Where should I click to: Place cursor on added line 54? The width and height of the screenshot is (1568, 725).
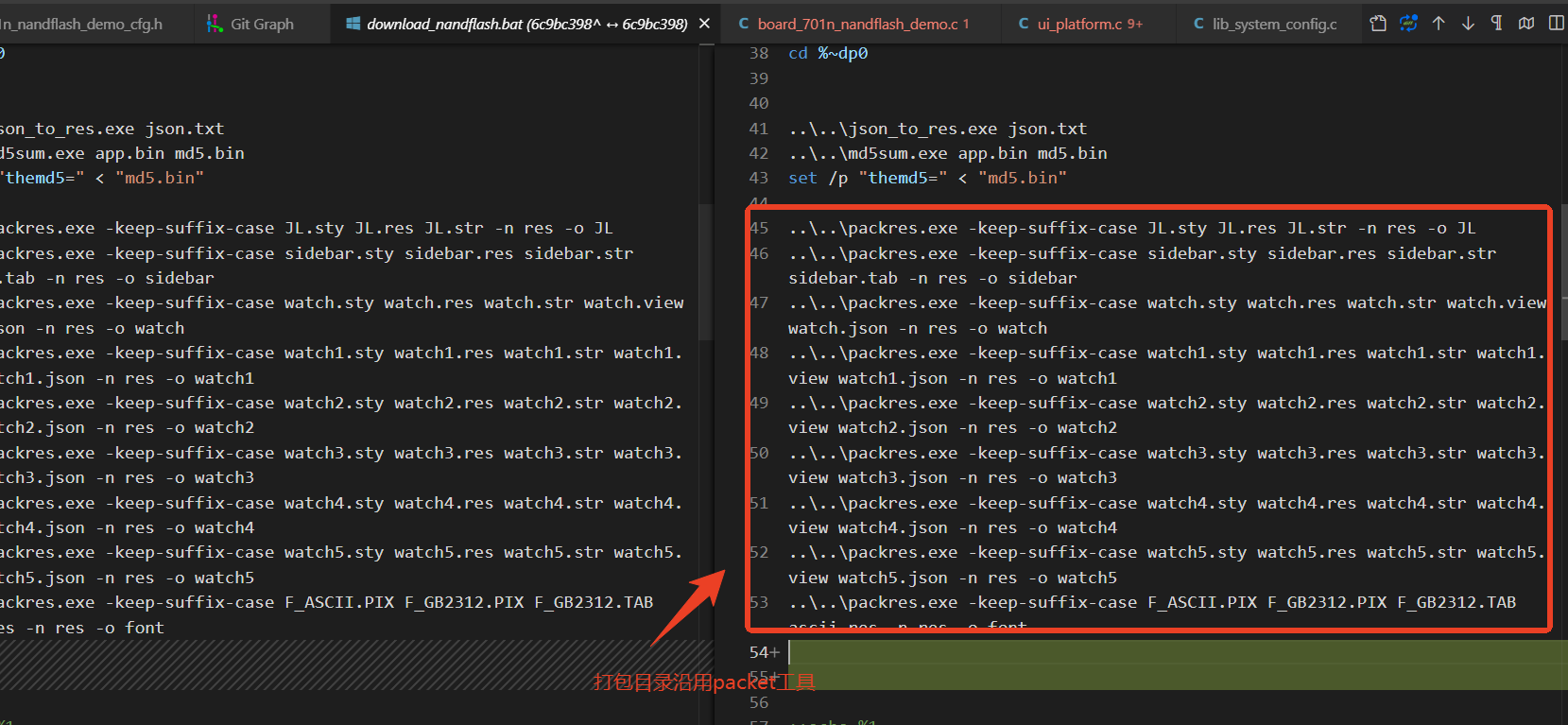click(1177, 652)
